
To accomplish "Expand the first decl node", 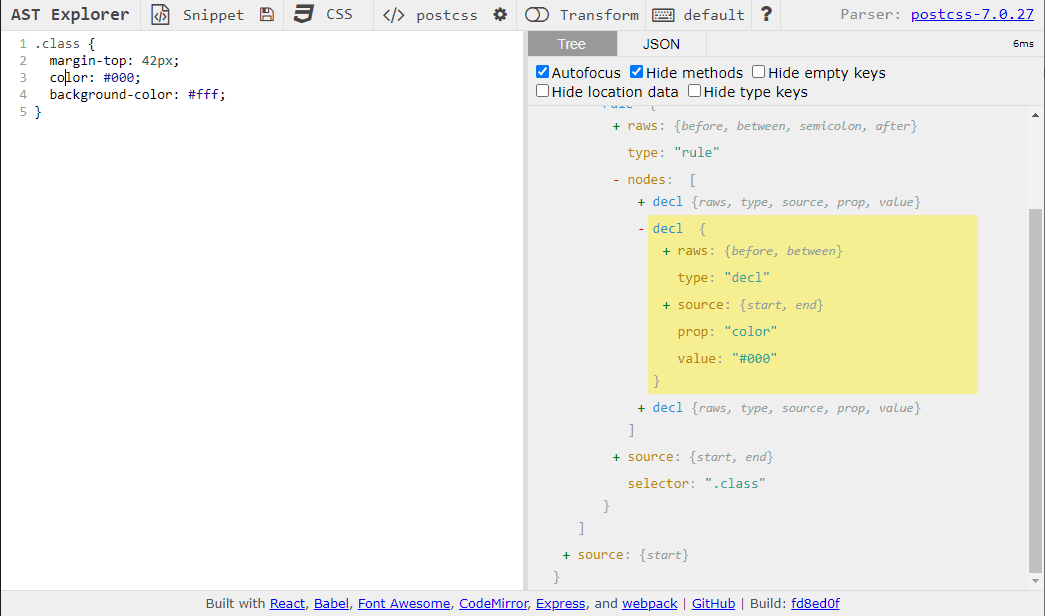I will [641, 202].
